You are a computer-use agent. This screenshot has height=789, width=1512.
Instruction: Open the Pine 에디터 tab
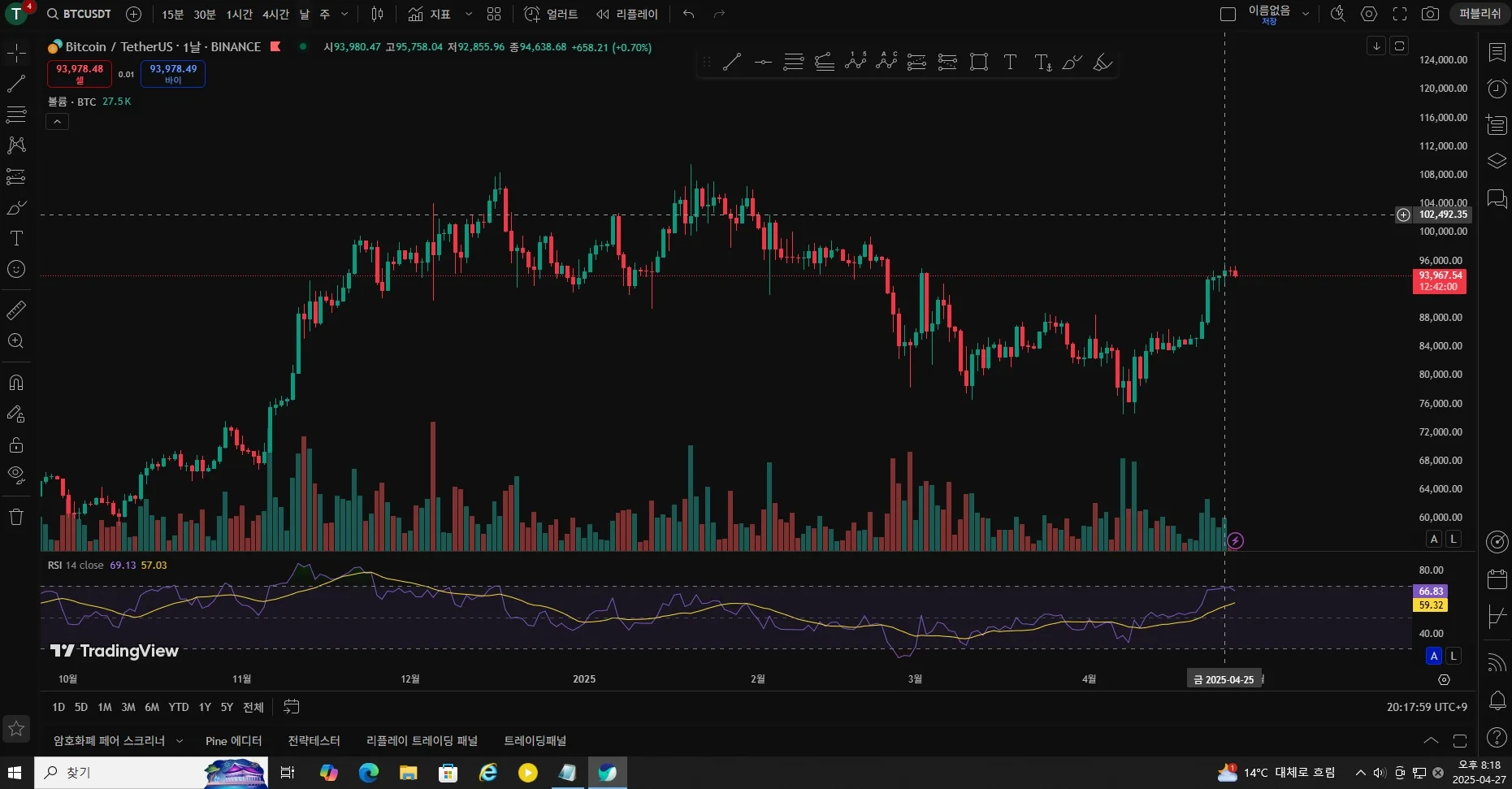point(233,740)
